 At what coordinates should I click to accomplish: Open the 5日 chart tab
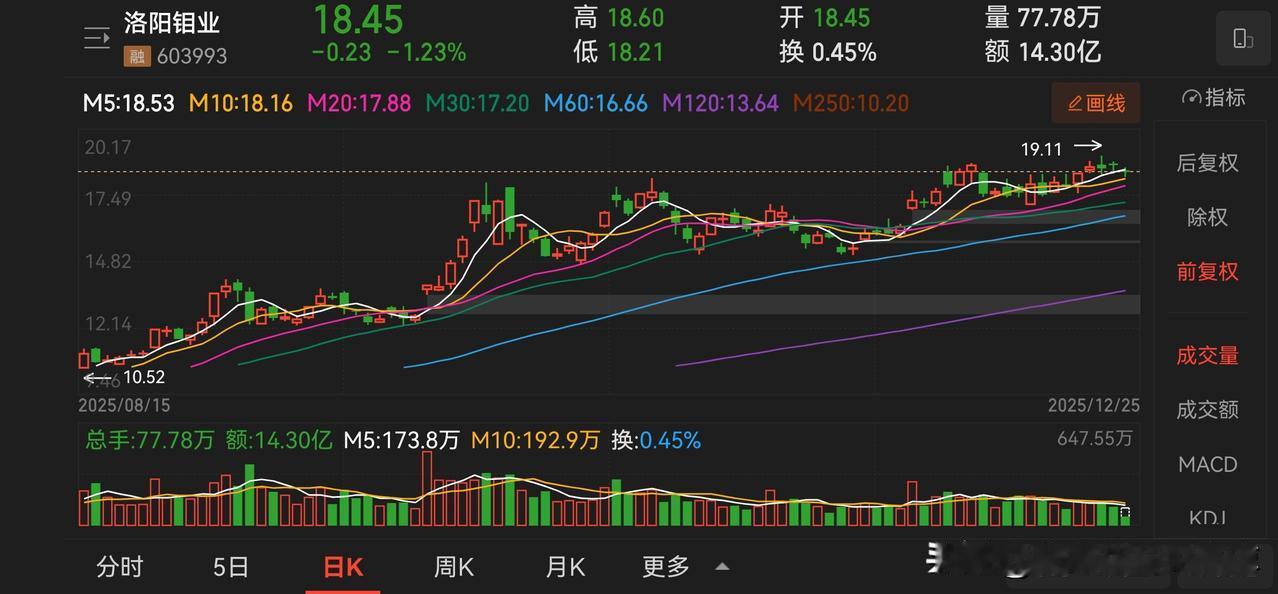tap(231, 567)
